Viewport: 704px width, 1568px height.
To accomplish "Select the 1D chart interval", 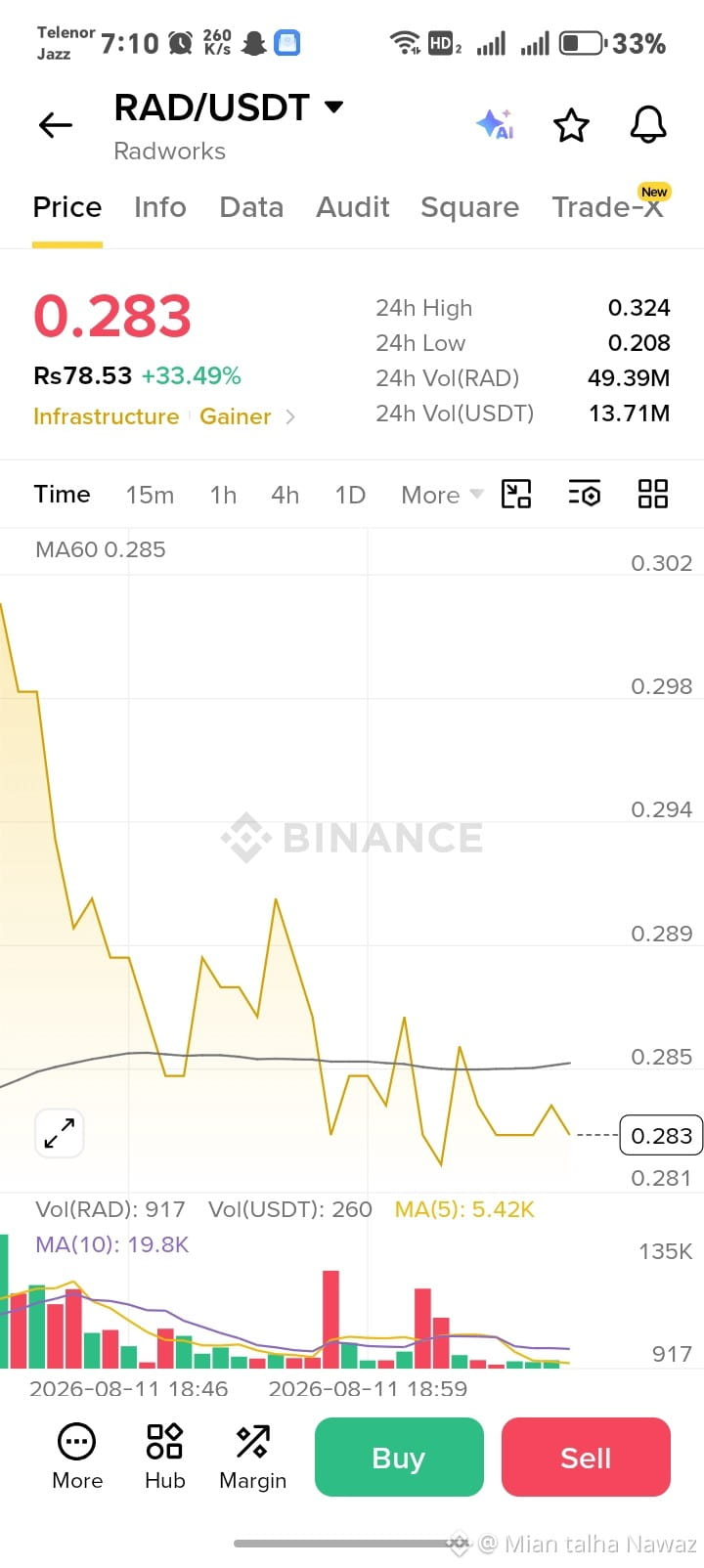I will 350,495.
